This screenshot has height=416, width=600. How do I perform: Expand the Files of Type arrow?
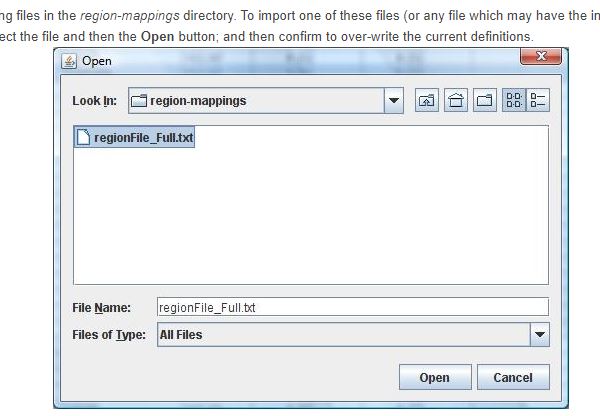(540, 334)
